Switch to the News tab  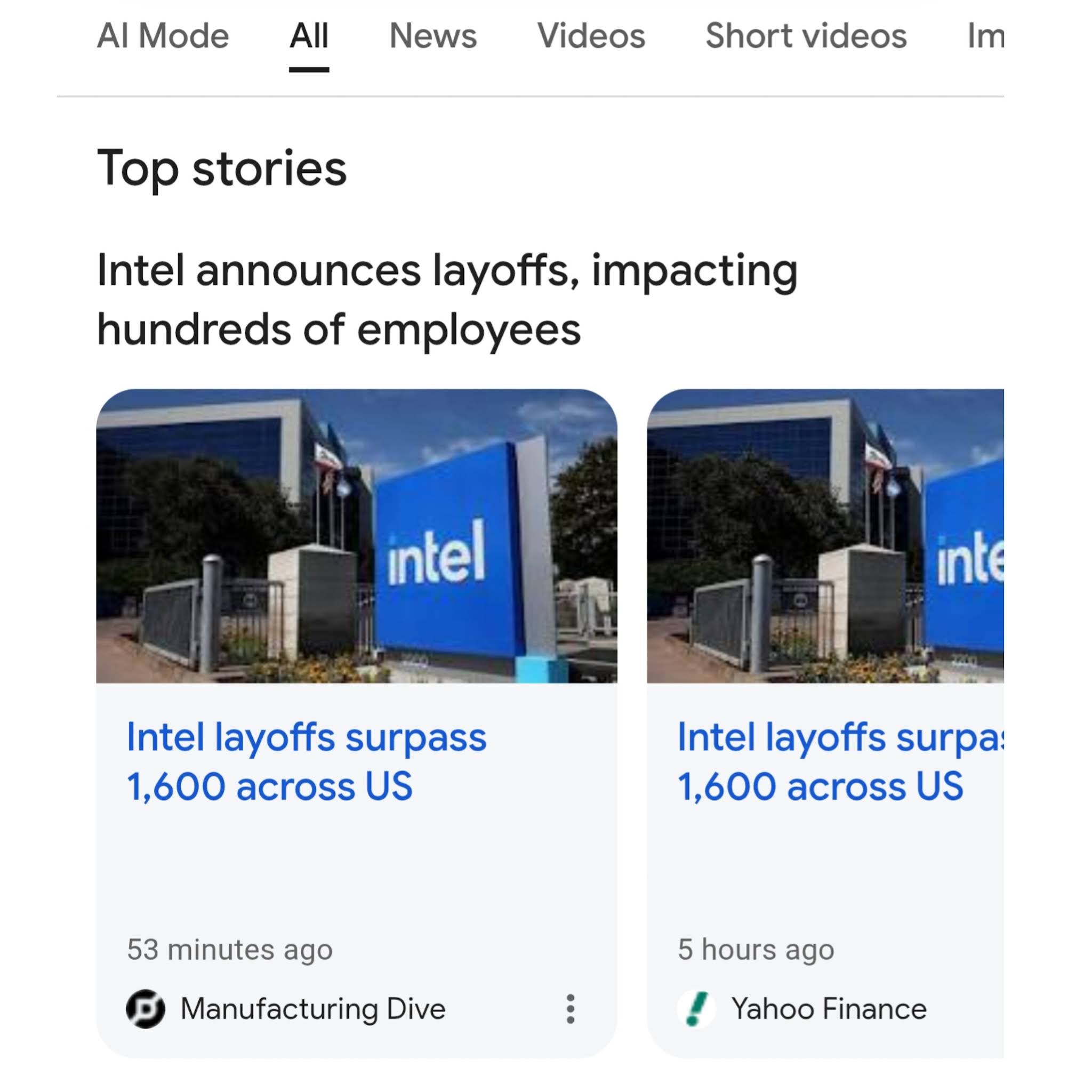(433, 36)
